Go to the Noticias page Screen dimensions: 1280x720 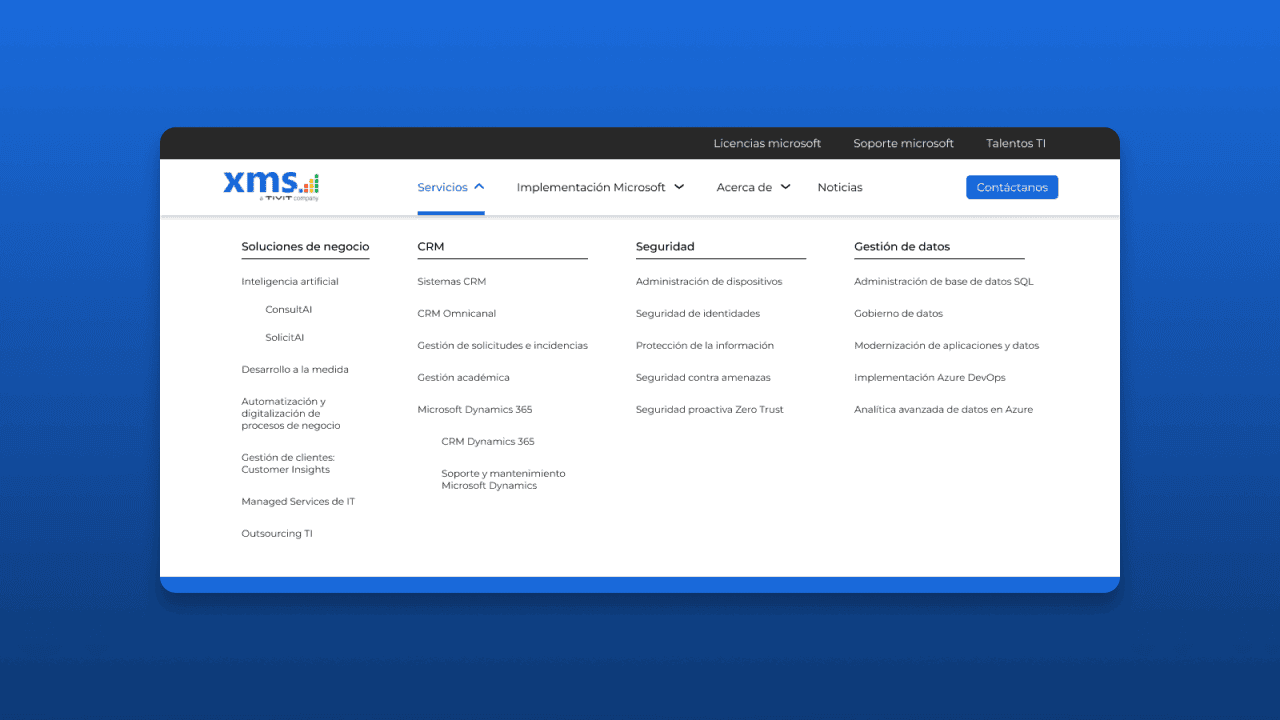click(x=840, y=187)
